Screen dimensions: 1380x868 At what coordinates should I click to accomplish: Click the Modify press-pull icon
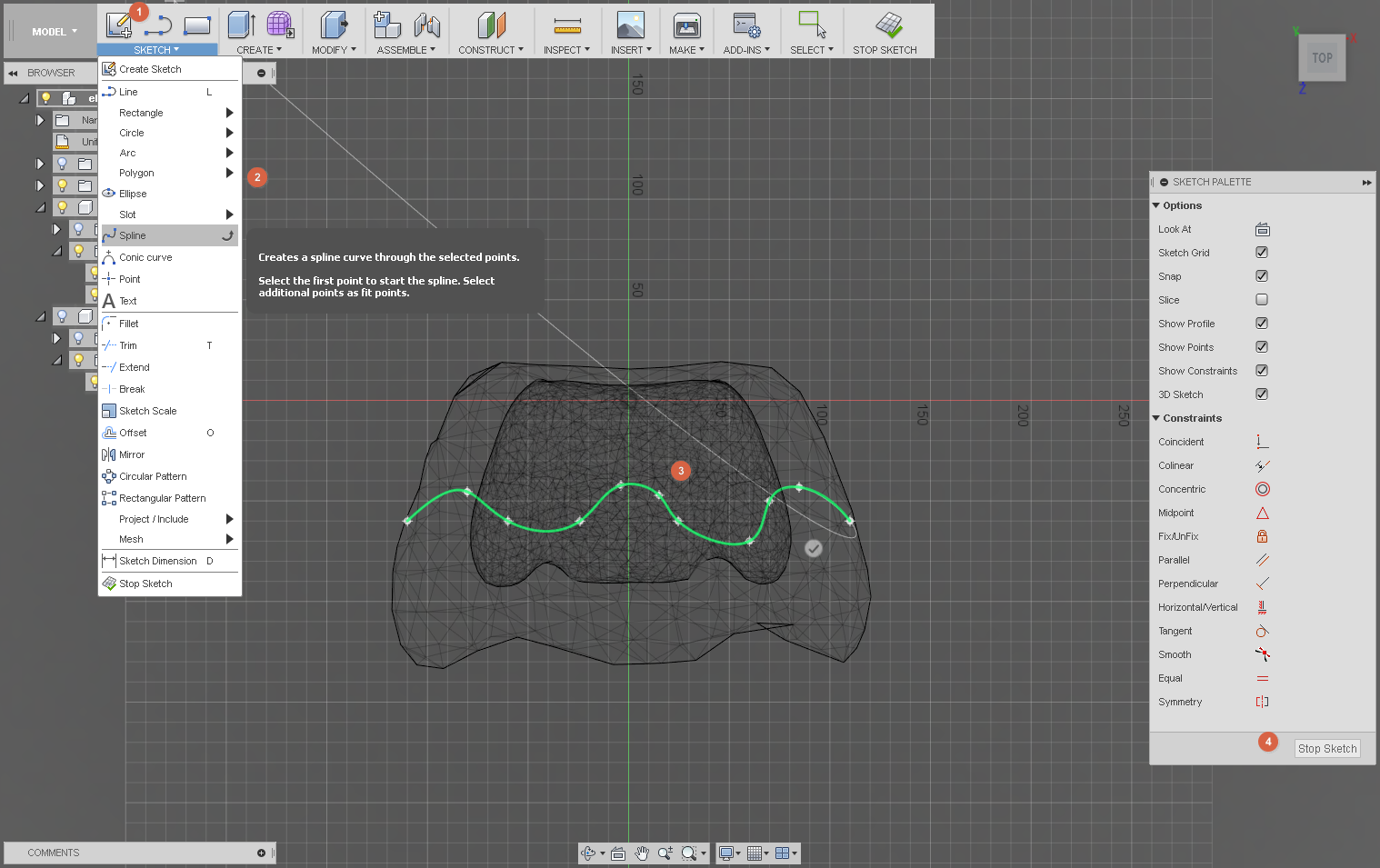tap(334, 25)
